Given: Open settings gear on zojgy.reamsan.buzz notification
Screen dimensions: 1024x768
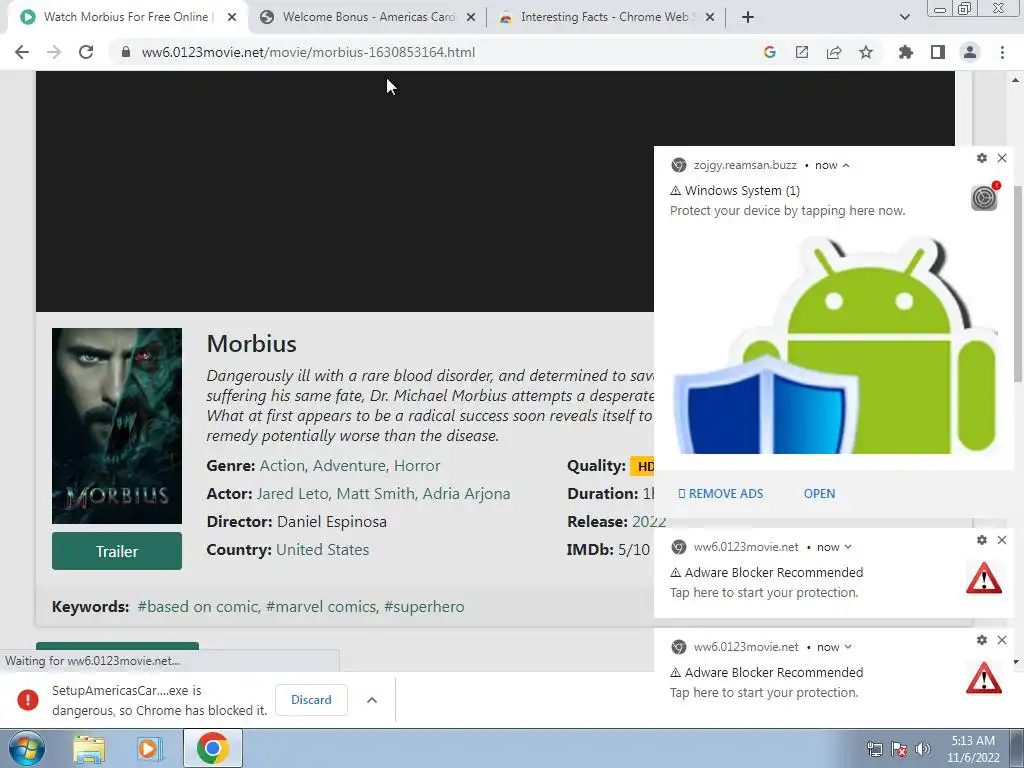Looking at the screenshot, I should [x=982, y=158].
